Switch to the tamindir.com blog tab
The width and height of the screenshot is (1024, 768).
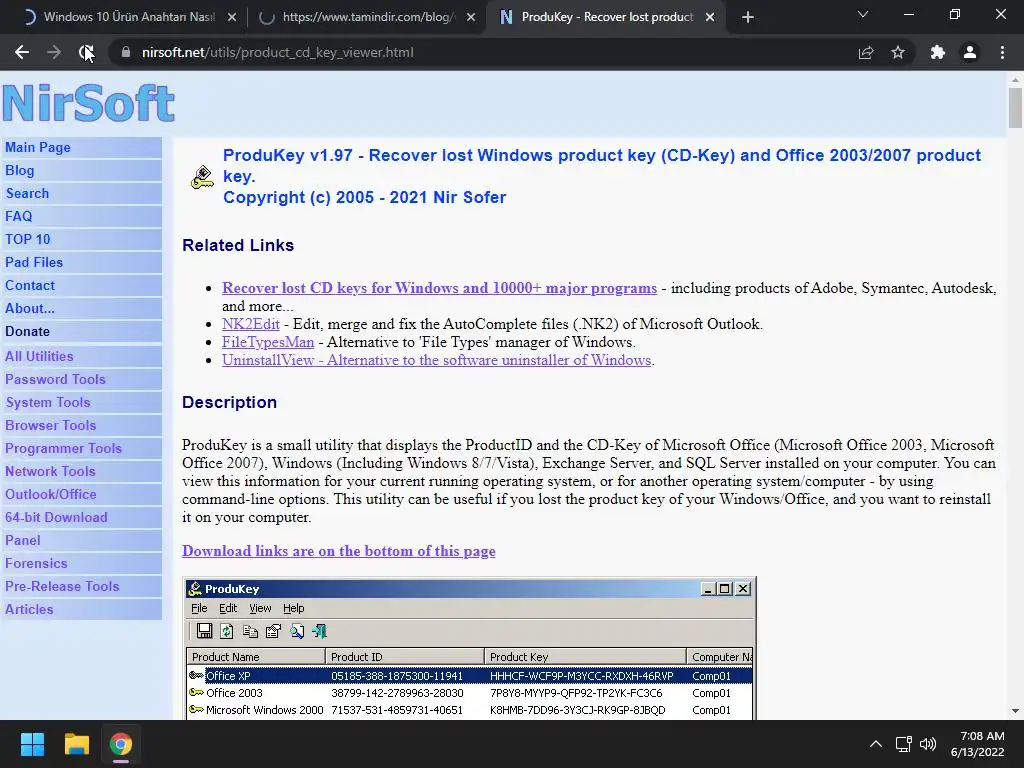click(367, 17)
